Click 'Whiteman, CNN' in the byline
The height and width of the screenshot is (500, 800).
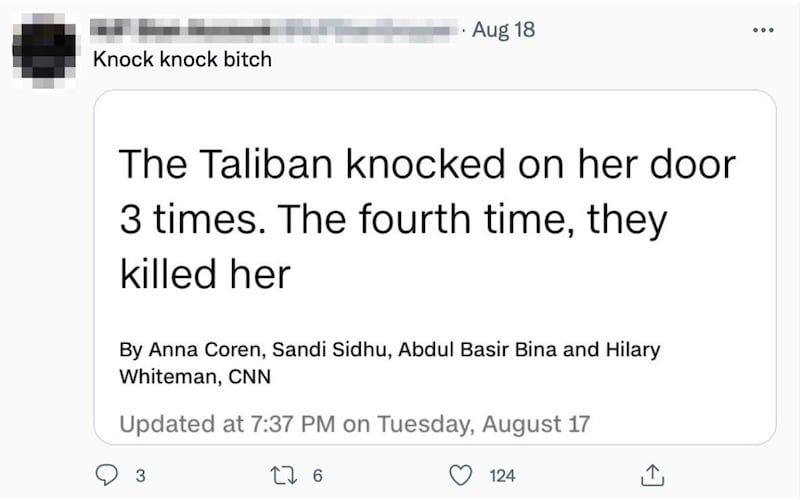195,377
